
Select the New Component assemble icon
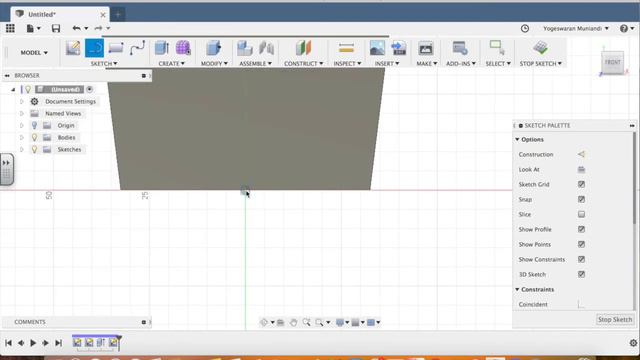click(245, 48)
